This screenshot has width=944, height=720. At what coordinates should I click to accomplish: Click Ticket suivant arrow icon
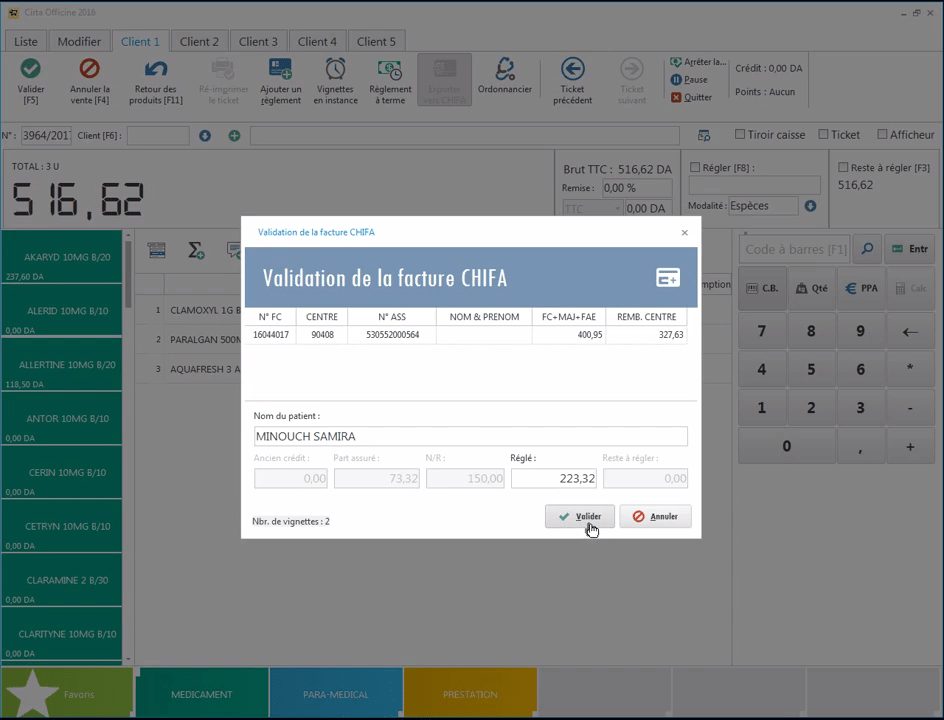click(632, 69)
